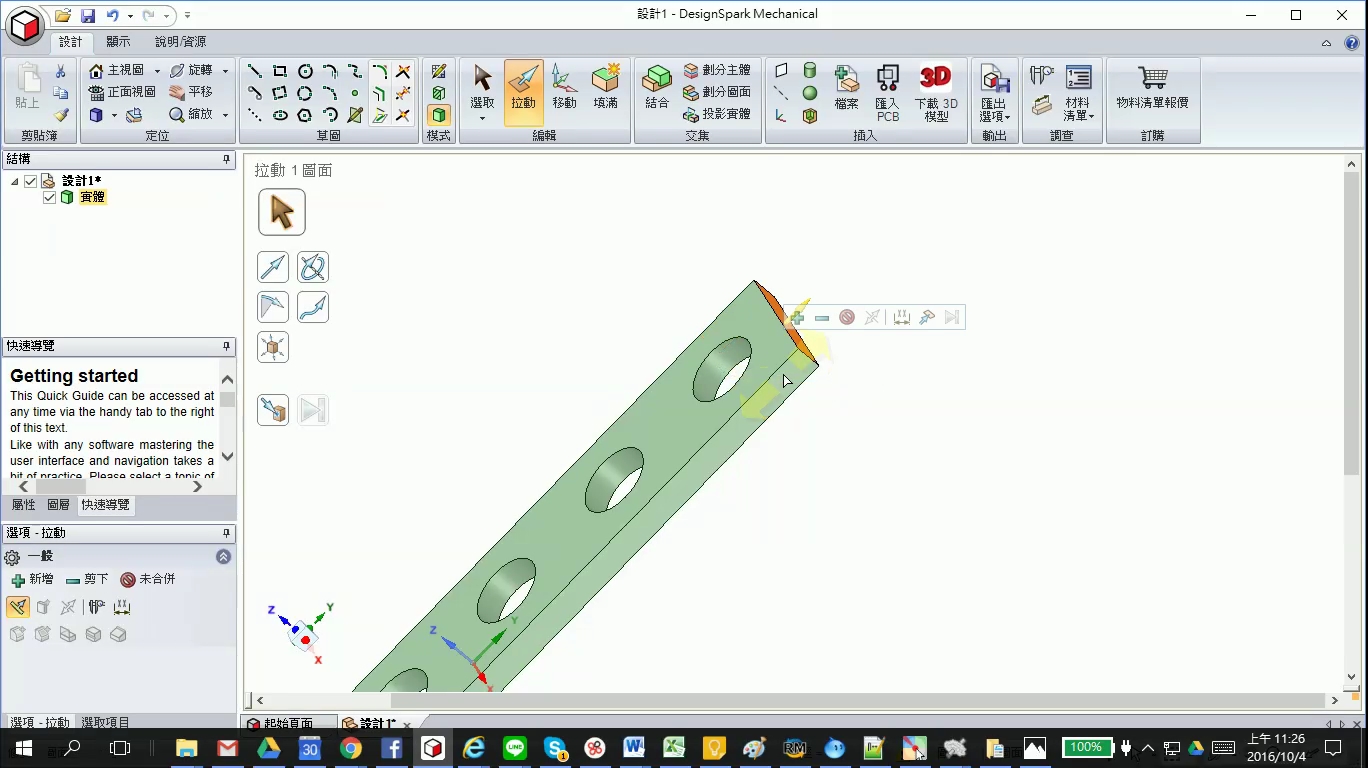Open the quick access toolbar customize arrow
Viewport: 1368px width, 768px height.
[188, 16]
